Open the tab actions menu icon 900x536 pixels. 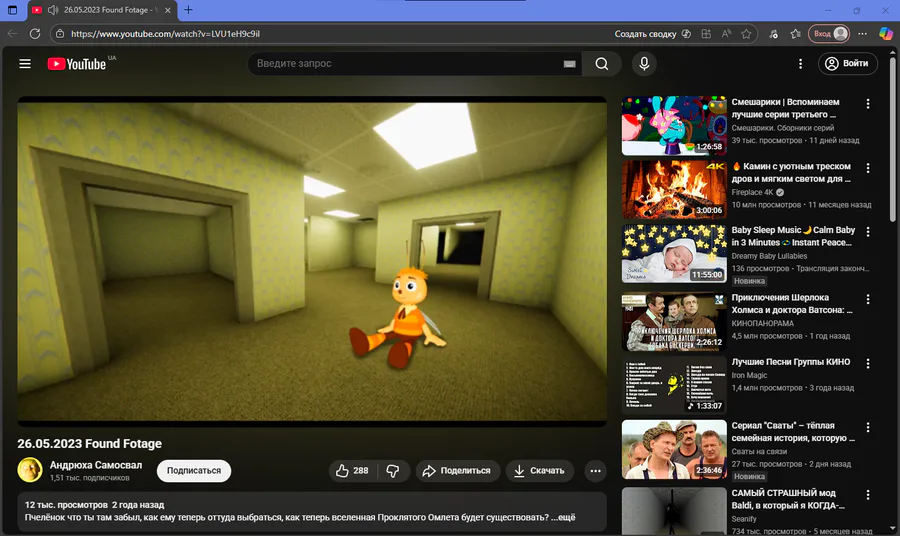pyautogui.click(x=12, y=10)
